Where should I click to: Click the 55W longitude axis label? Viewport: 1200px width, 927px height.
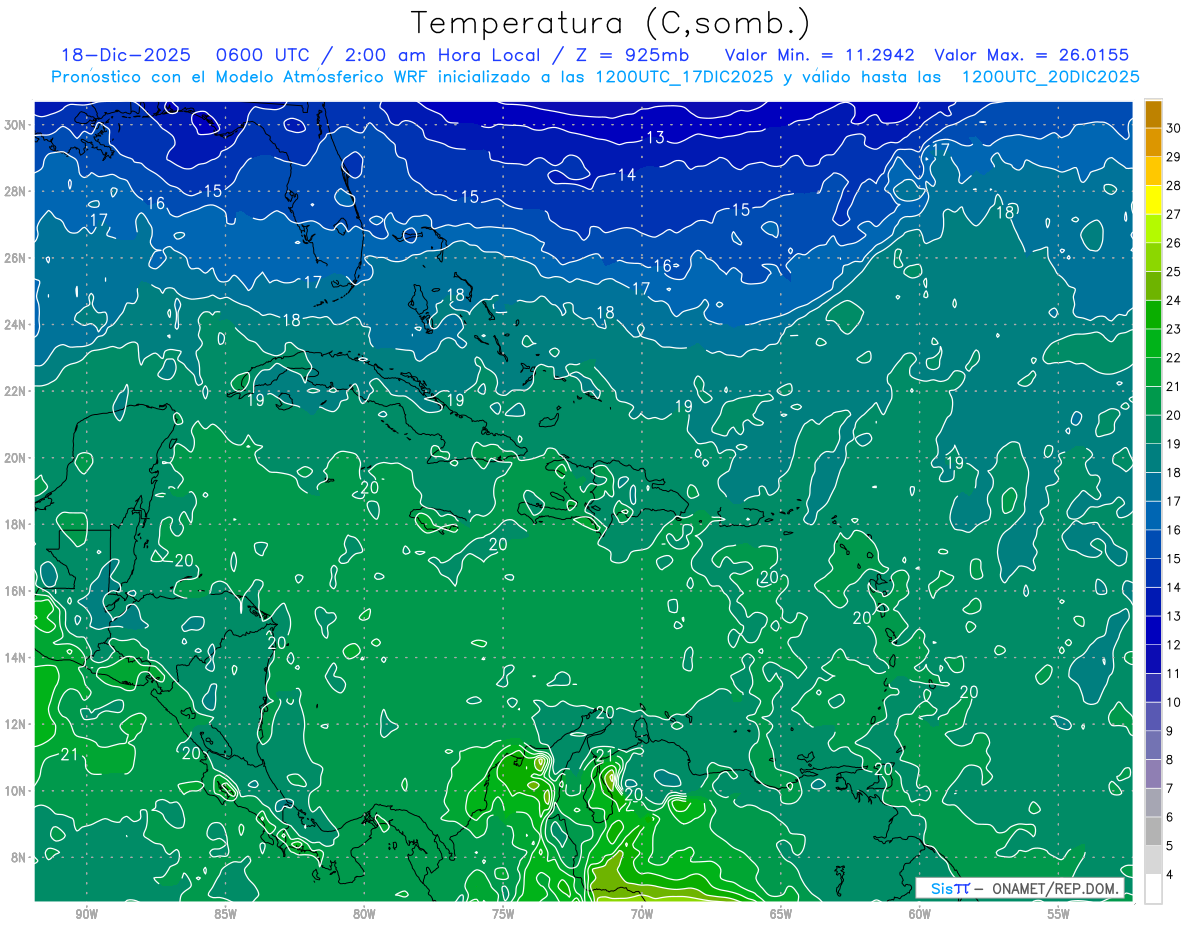[x=1059, y=914]
